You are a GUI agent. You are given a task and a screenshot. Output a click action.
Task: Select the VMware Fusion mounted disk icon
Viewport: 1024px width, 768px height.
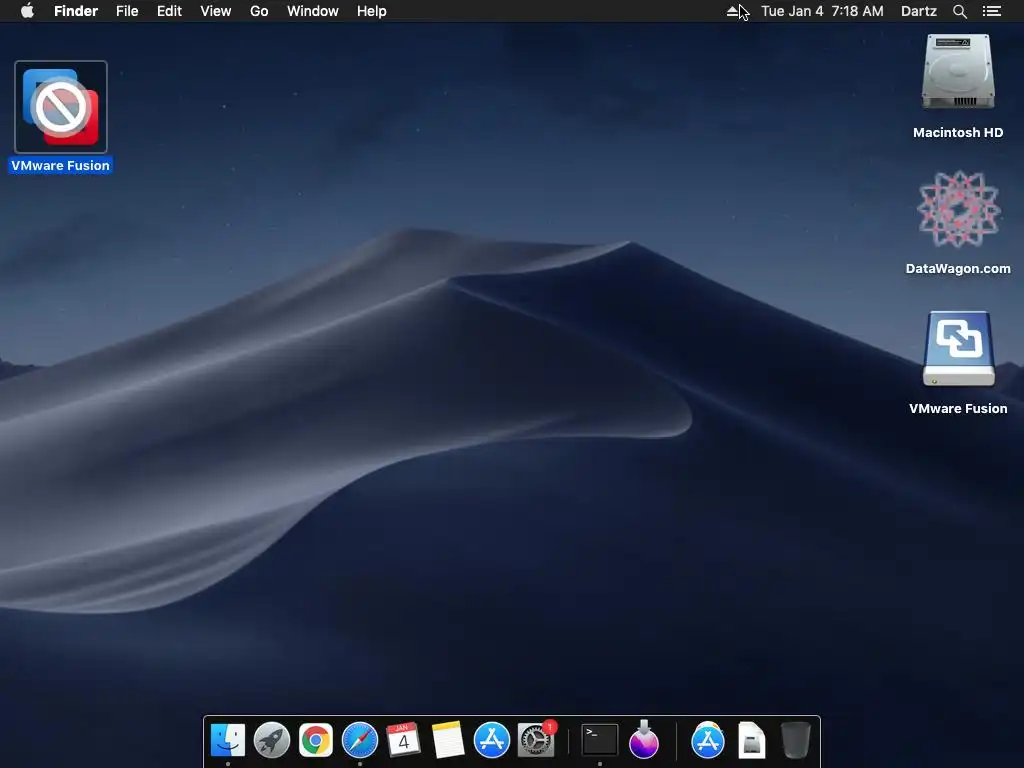(x=958, y=349)
